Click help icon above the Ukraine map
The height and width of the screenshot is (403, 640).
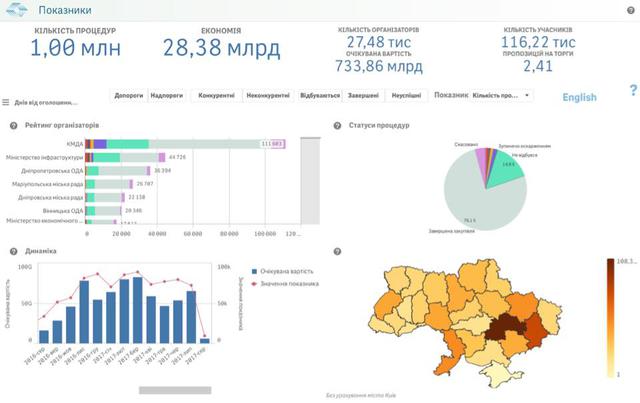click(x=339, y=251)
